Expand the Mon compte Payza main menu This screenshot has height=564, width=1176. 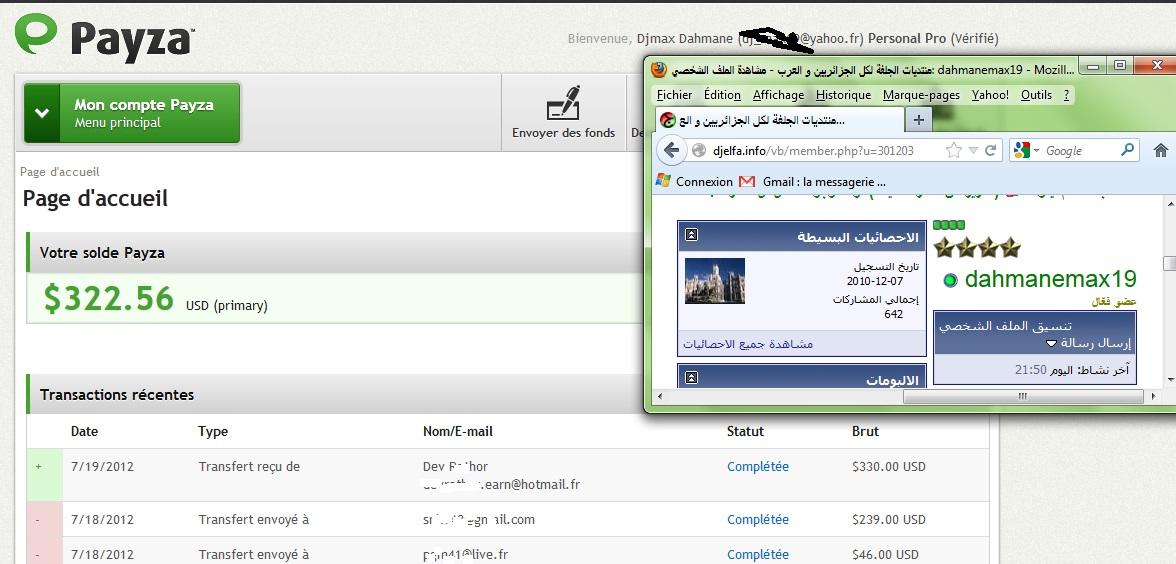point(132,113)
